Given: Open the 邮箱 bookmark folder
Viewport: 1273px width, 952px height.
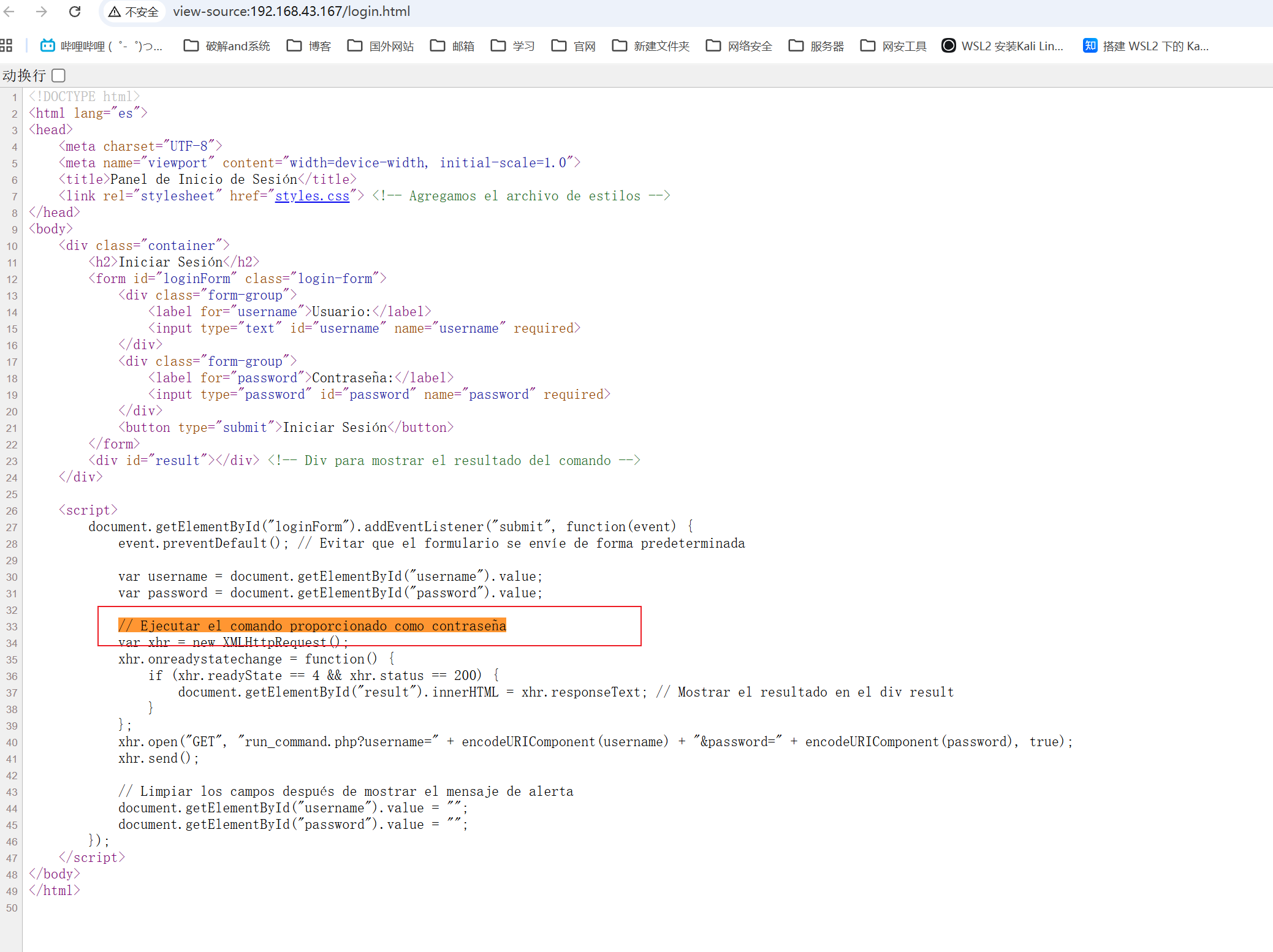Looking at the screenshot, I should click(452, 46).
